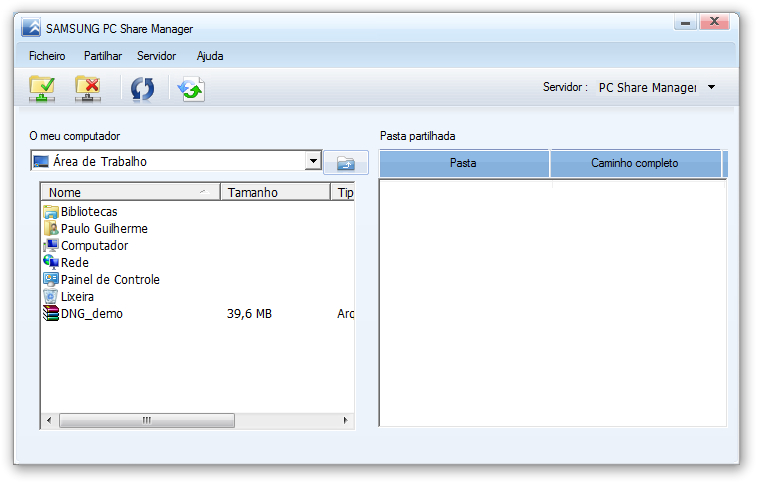Click the blue refresh arrows icon
The width and height of the screenshot is (757, 484).
[142, 89]
